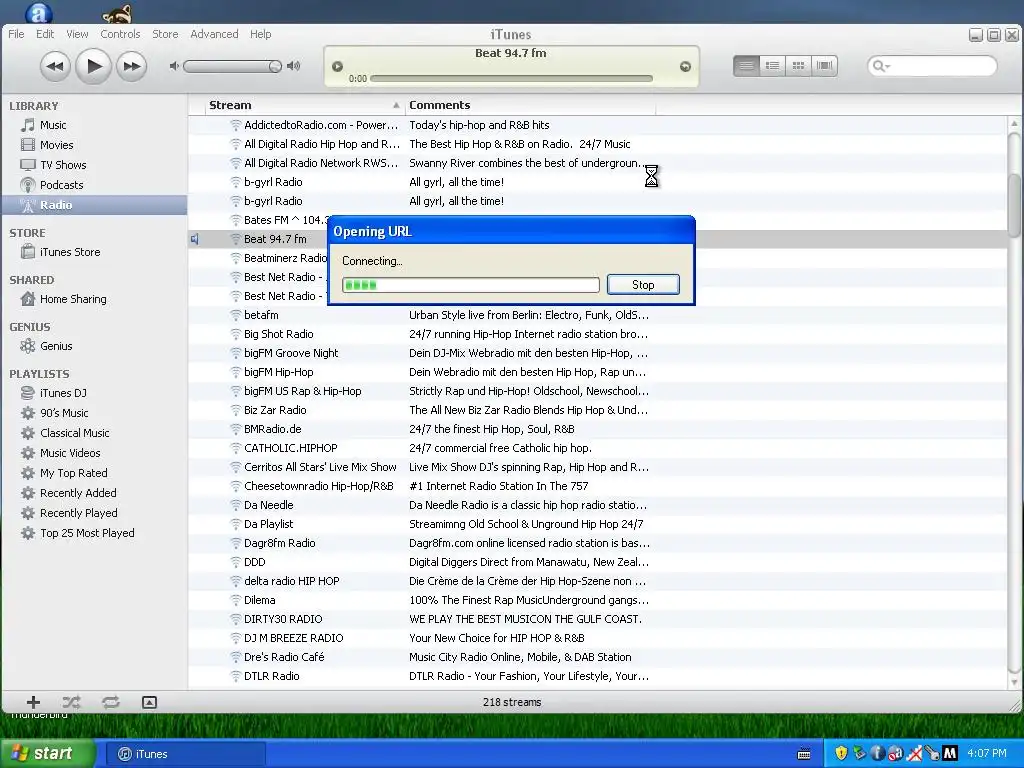
Task: Show or hide the artwork viewer
Action: tap(149, 702)
